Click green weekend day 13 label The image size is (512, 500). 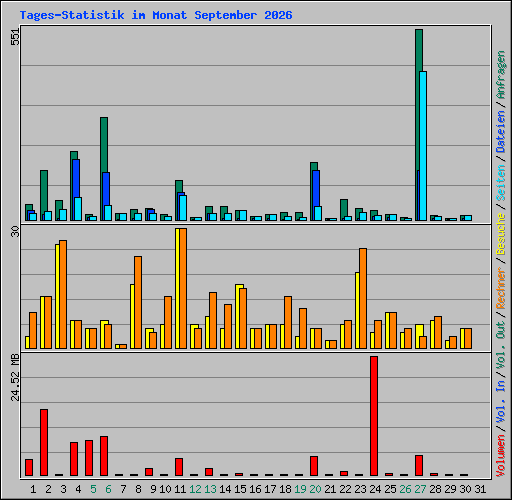210,489
